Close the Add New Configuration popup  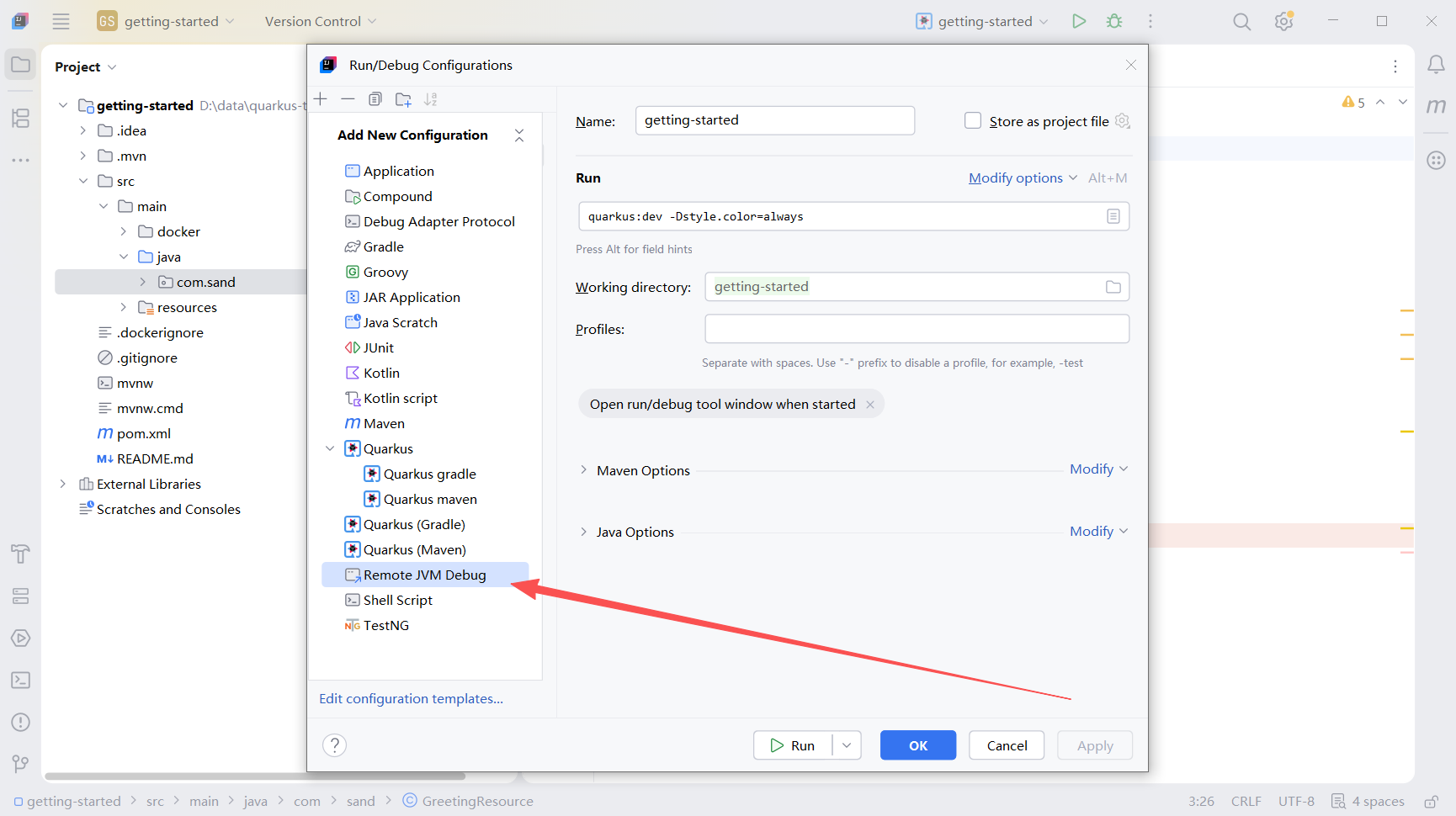(519, 135)
